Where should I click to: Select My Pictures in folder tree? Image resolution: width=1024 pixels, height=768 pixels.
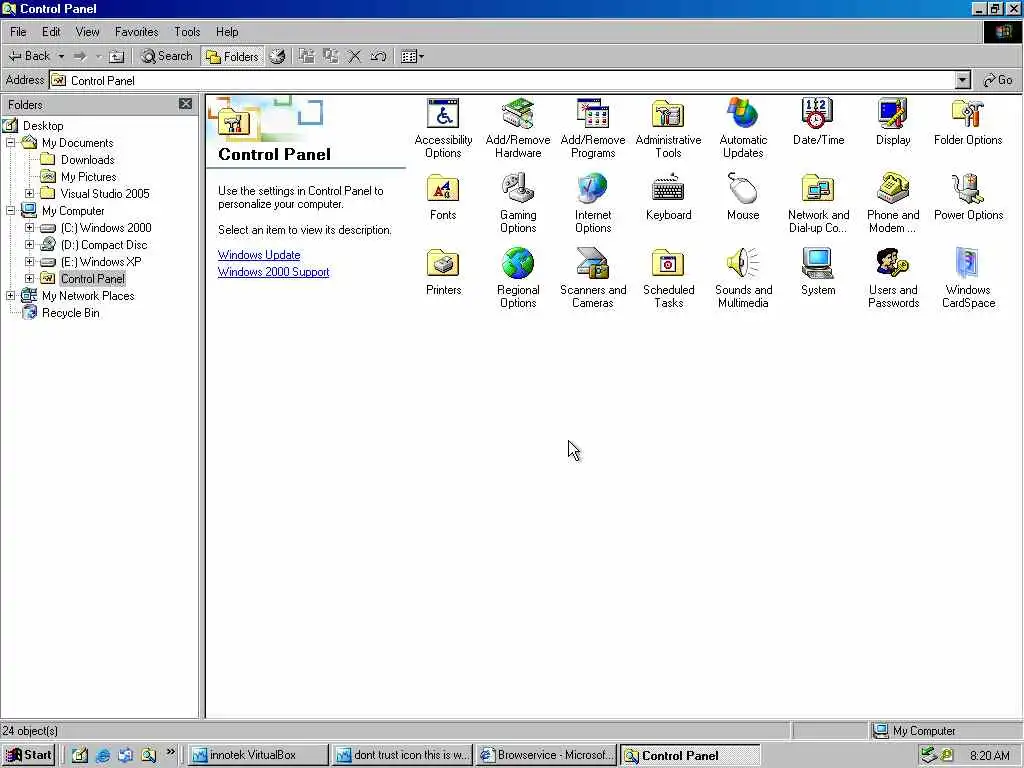88,176
